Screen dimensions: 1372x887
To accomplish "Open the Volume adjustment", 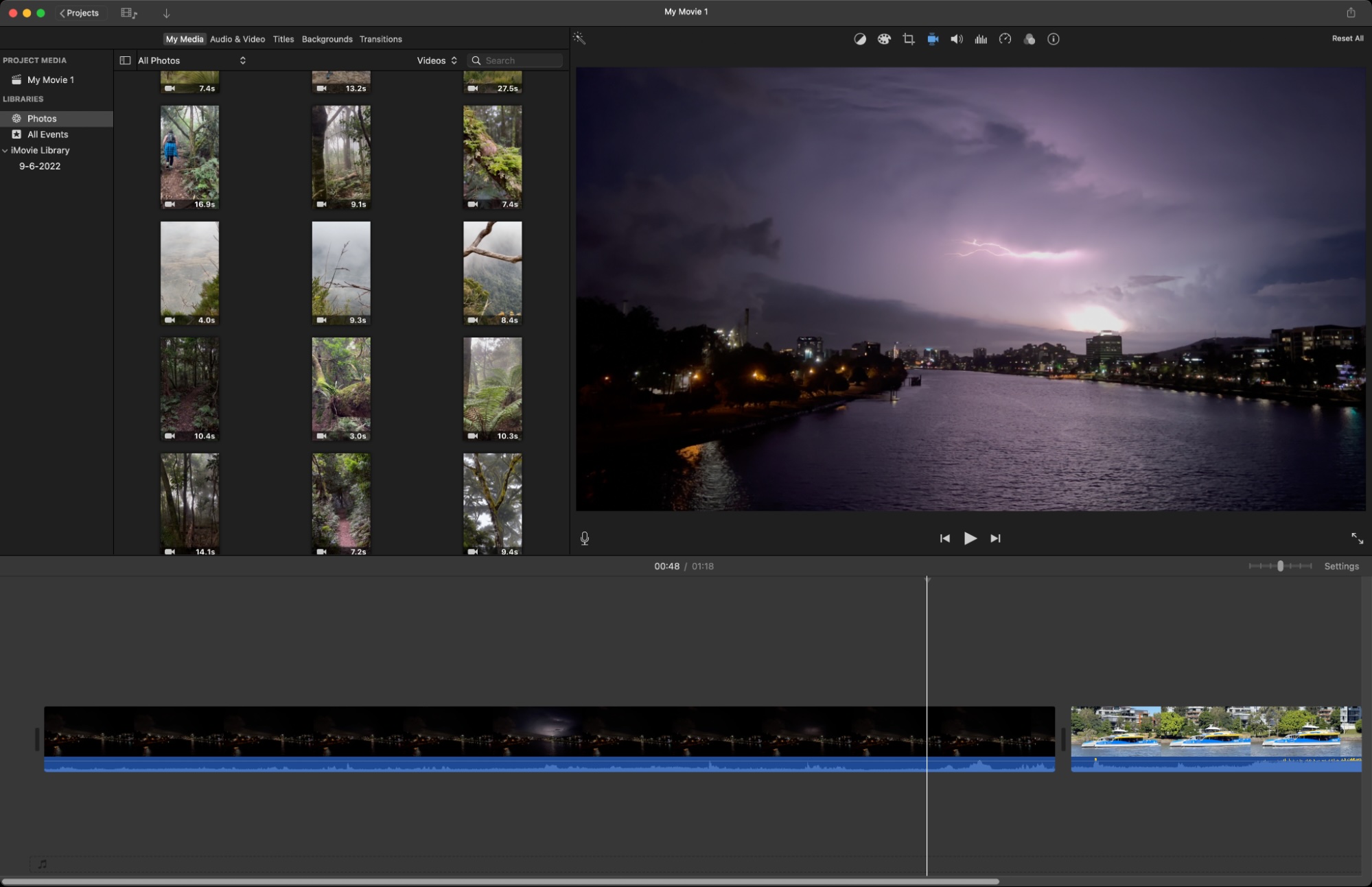I will 957,39.
